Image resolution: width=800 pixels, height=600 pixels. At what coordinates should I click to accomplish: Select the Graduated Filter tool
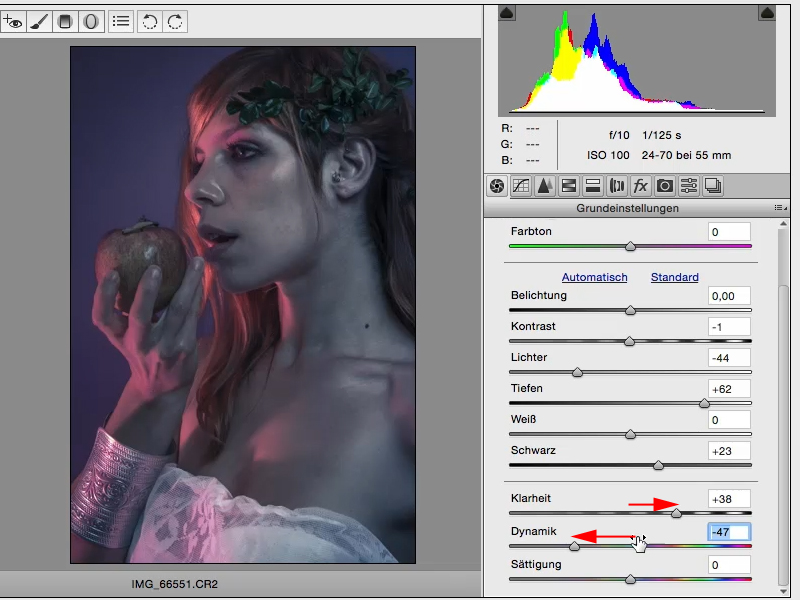click(x=66, y=20)
